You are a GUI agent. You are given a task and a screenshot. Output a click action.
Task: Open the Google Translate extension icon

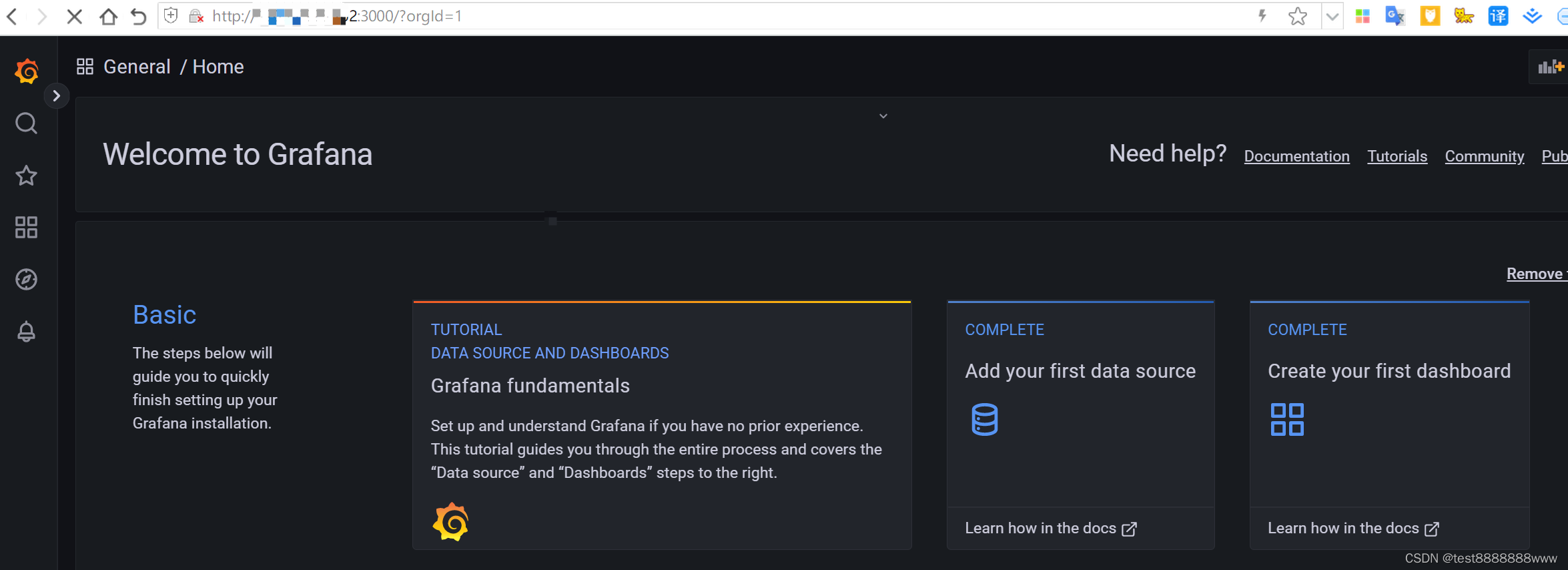pyautogui.click(x=1395, y=16)
